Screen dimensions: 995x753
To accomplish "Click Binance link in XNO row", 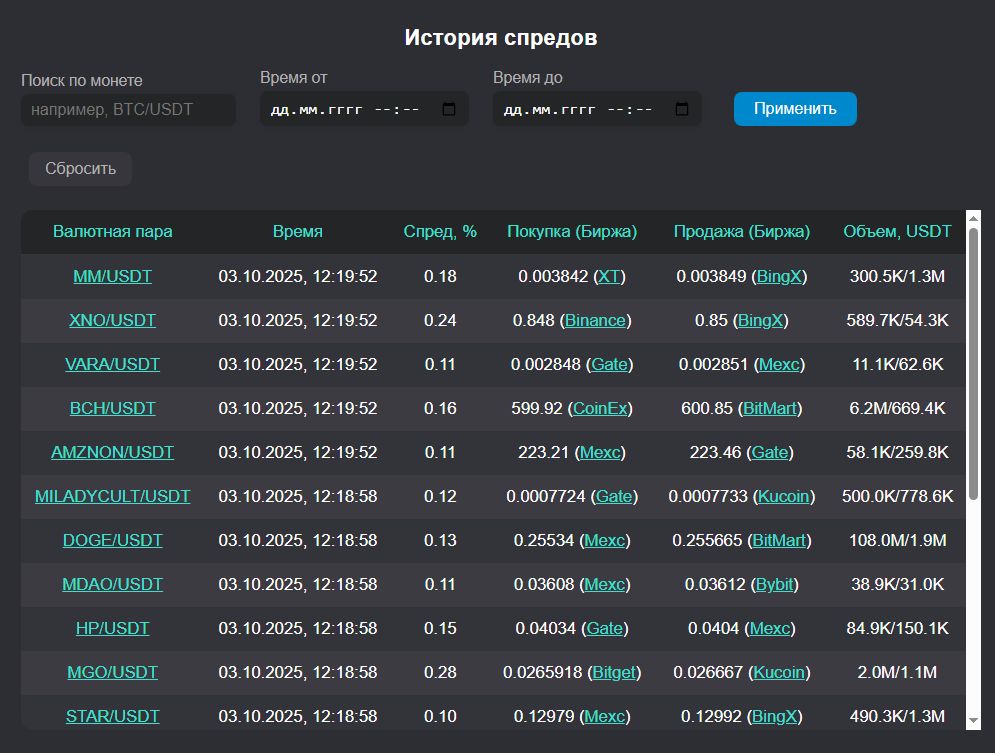I will point(595,320).
